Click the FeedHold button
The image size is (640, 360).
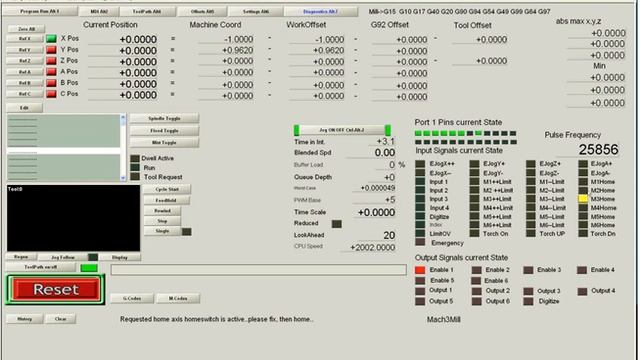click(166, 200)
